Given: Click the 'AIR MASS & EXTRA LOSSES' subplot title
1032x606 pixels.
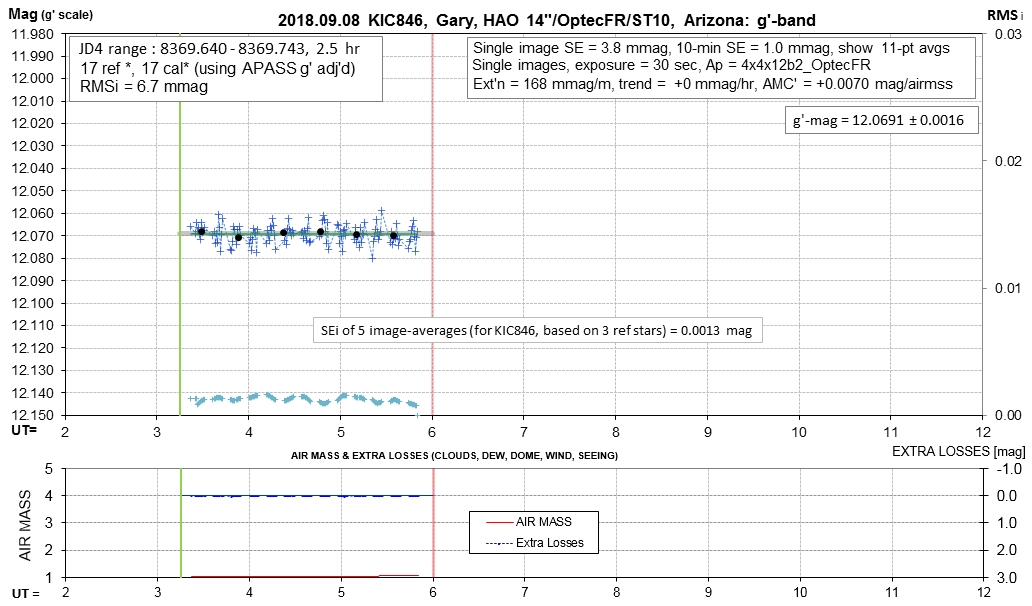Looking at the screenshot, I should point(454,455).
